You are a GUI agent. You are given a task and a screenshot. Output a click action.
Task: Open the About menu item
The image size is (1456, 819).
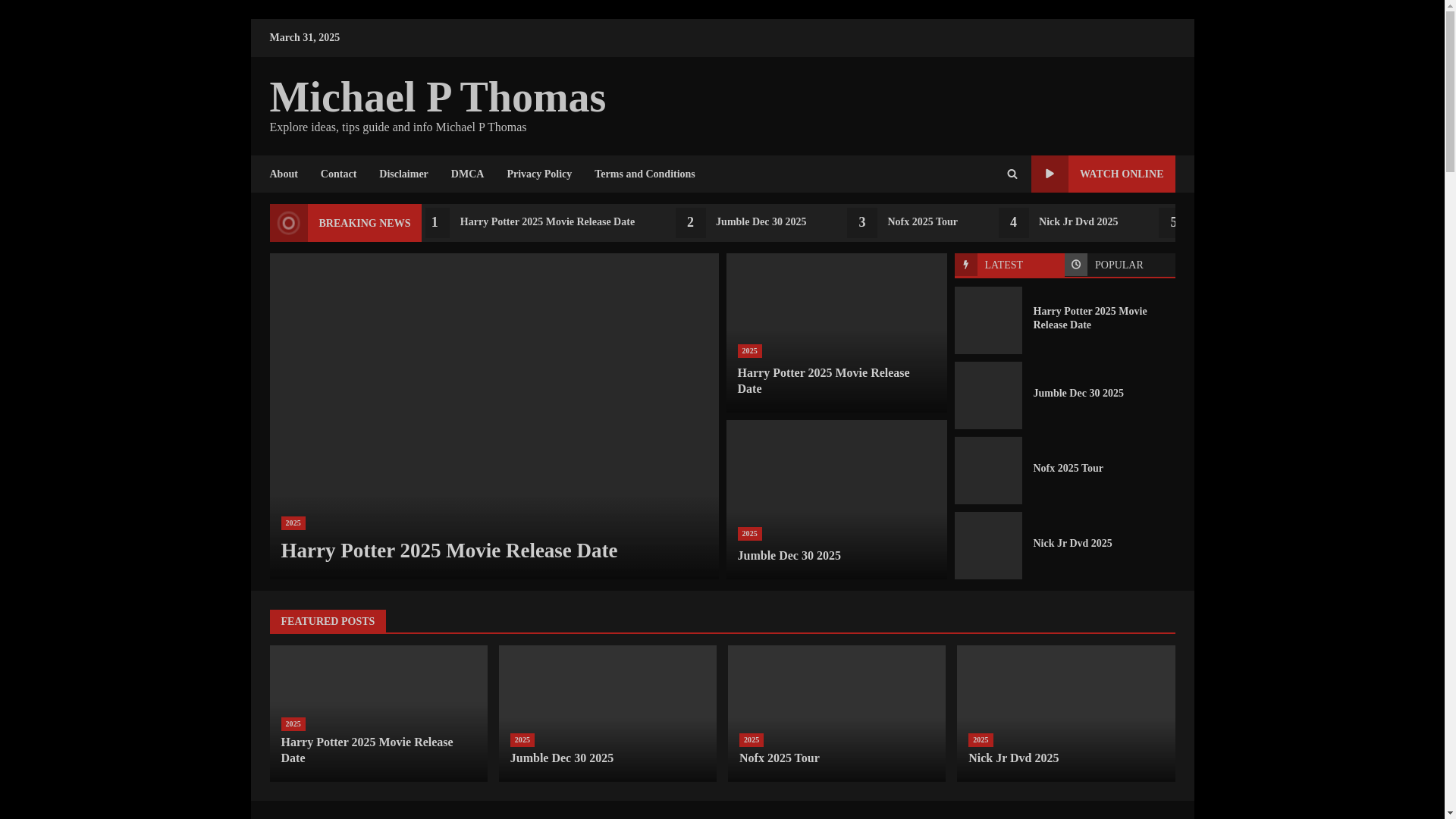point(284,174)
